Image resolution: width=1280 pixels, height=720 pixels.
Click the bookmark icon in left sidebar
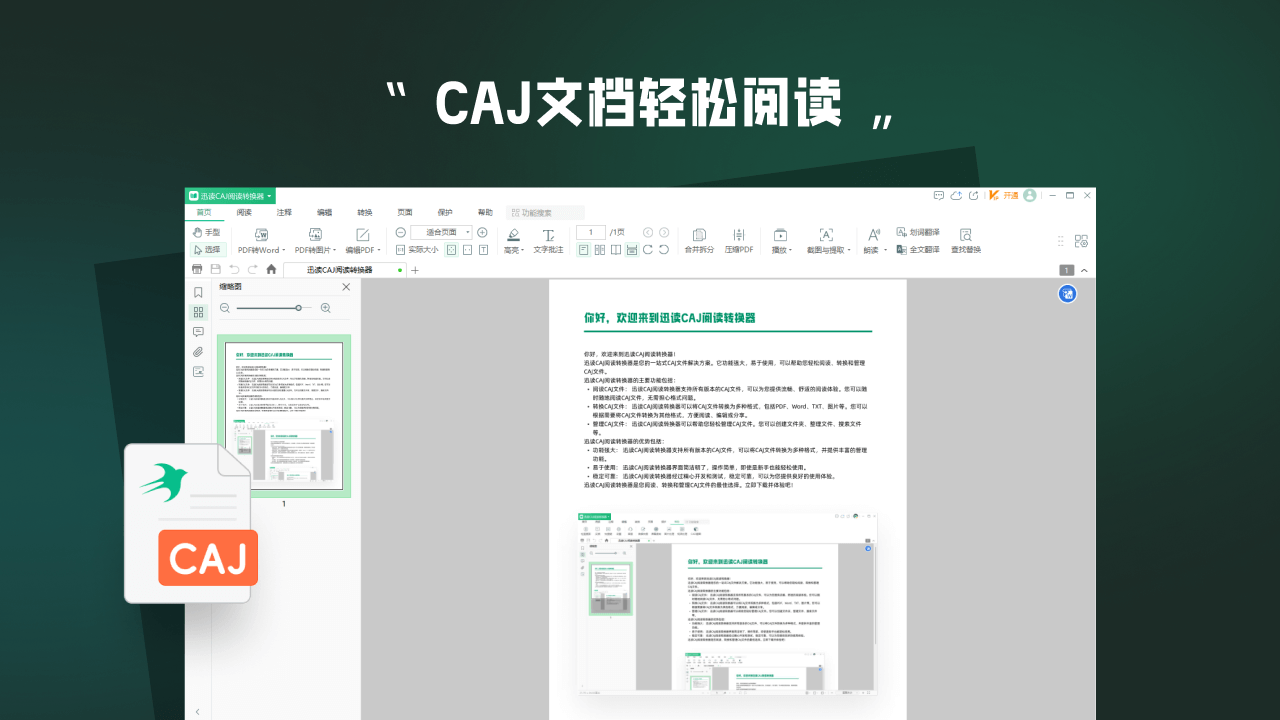pos(198,291)
